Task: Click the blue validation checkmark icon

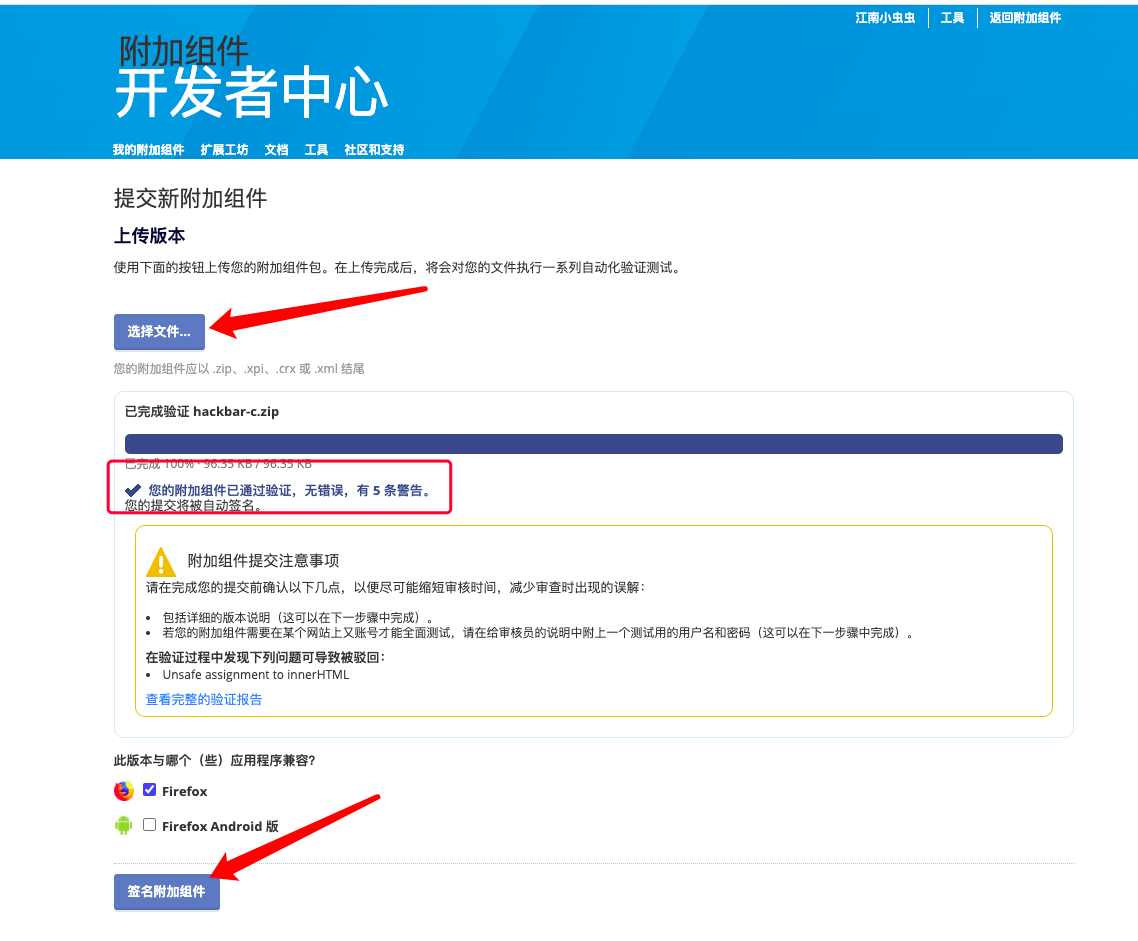Action: tap(133, 490)
